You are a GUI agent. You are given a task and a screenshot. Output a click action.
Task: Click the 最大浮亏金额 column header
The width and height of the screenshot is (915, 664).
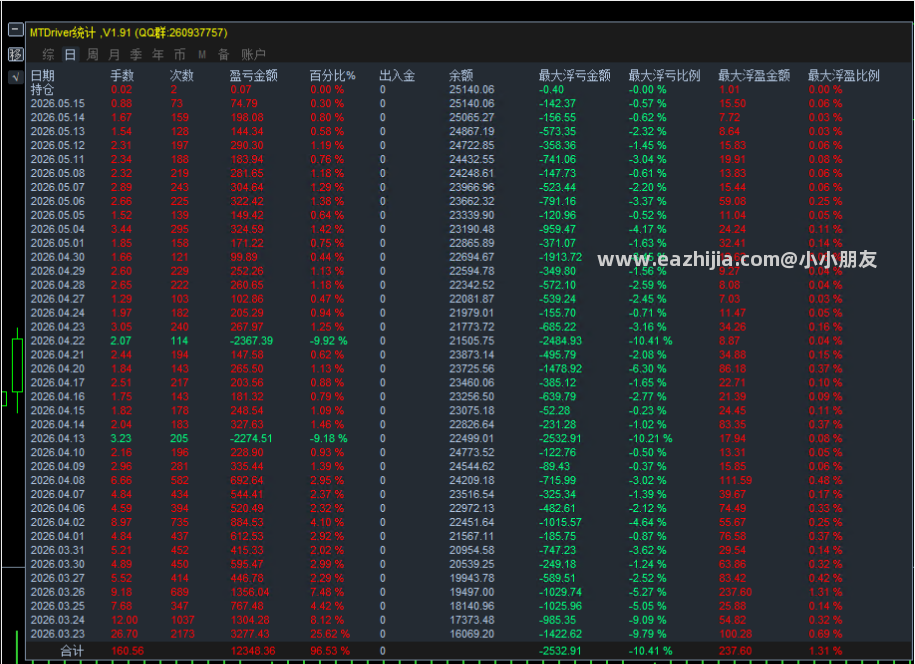tap(574, 75)
